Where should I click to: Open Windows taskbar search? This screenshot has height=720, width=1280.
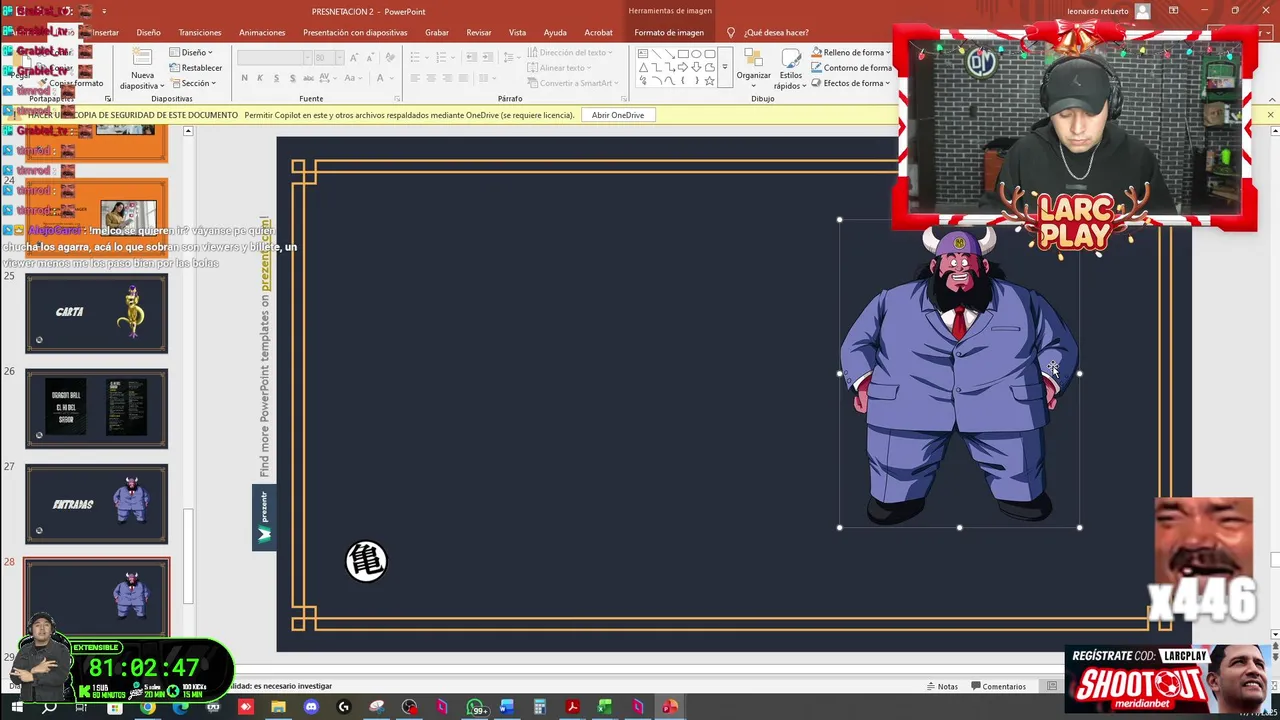pyautogui.click(x=49, y=708)
